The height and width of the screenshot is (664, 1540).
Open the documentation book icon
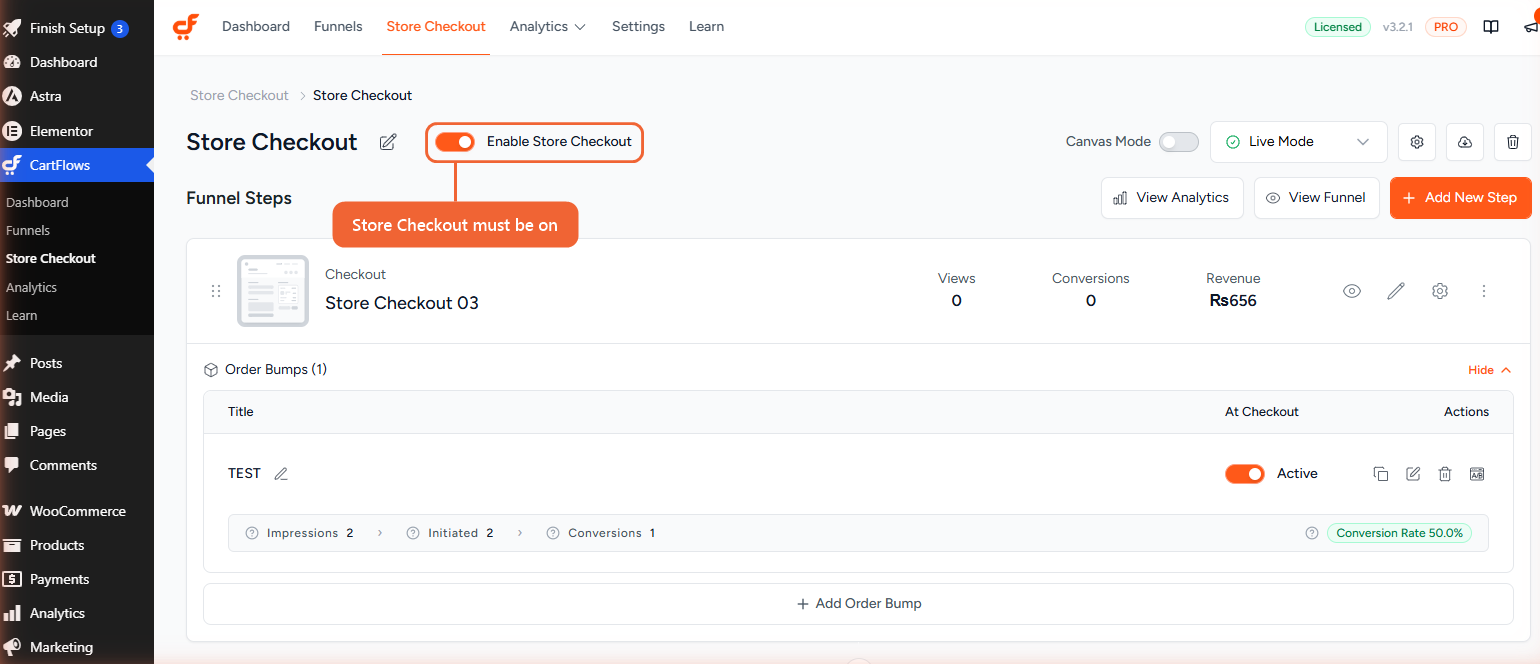(x=1491, y=27)
